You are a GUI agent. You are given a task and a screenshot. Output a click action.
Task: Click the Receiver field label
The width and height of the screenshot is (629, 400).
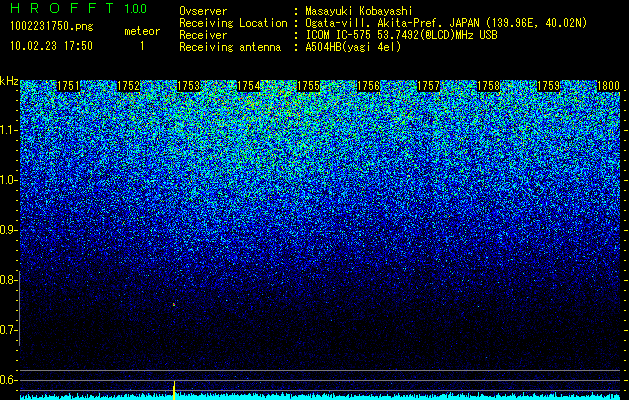(203, 35)
